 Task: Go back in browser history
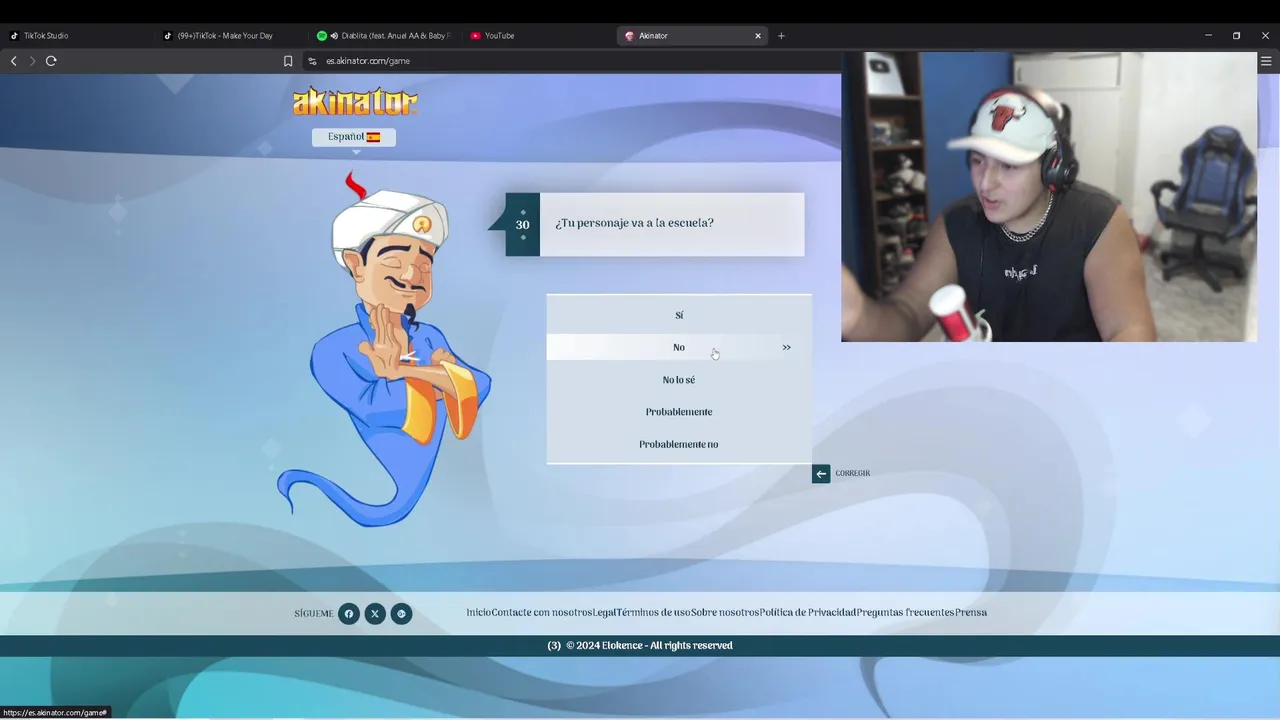pos(13,61)
